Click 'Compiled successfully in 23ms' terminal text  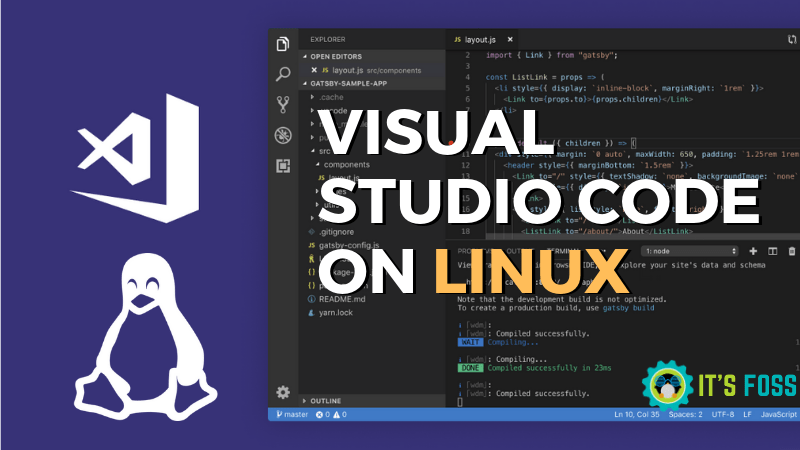pyautogui.click(x=549, y=368)
